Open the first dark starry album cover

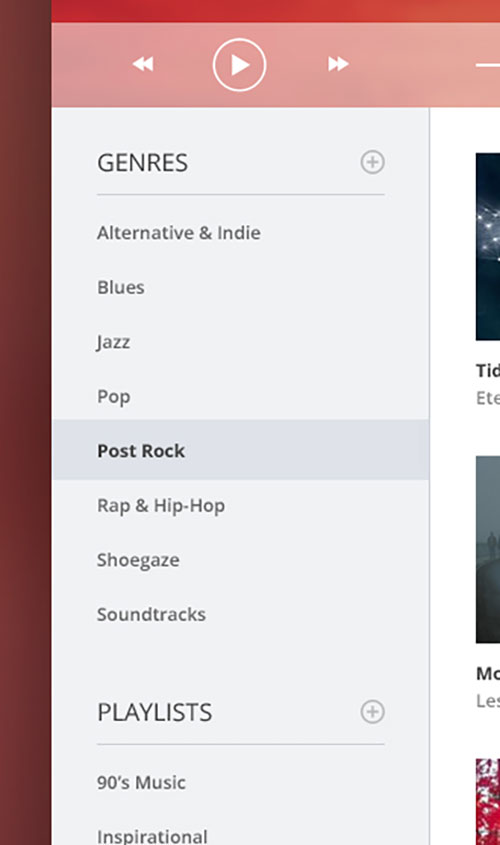pos(488,247)
